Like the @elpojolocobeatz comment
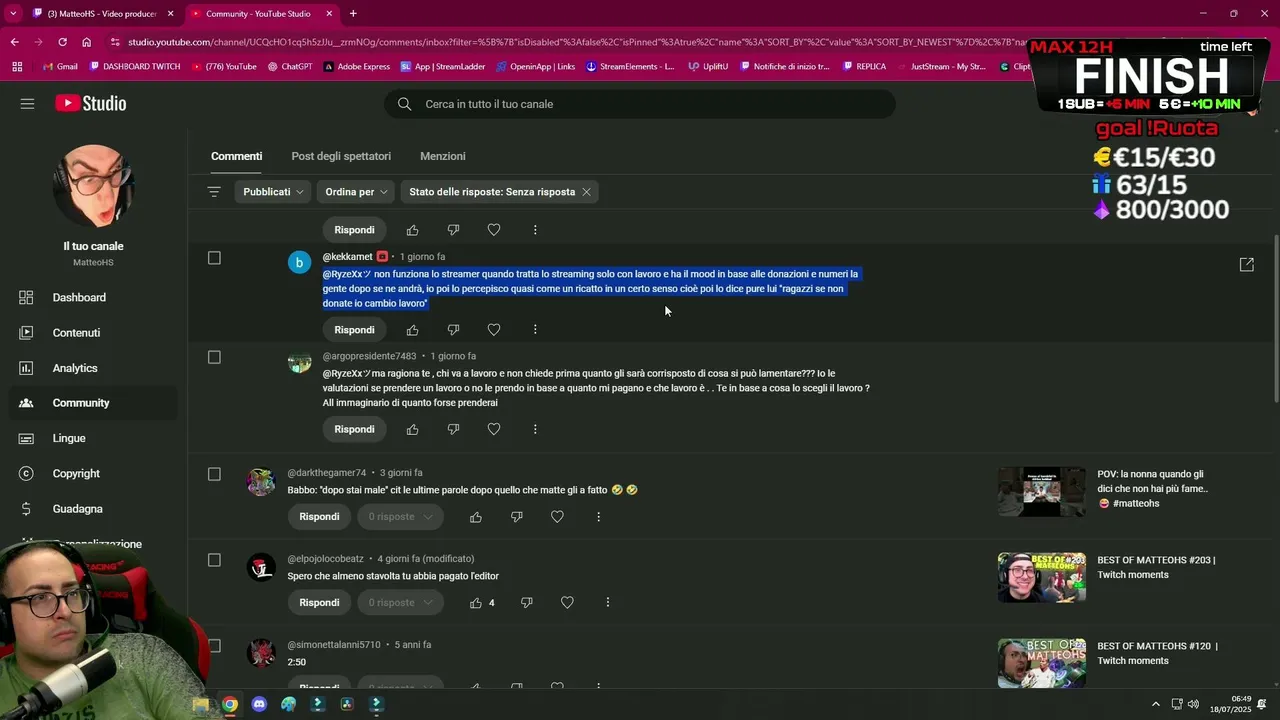 [x=476, y=603]
